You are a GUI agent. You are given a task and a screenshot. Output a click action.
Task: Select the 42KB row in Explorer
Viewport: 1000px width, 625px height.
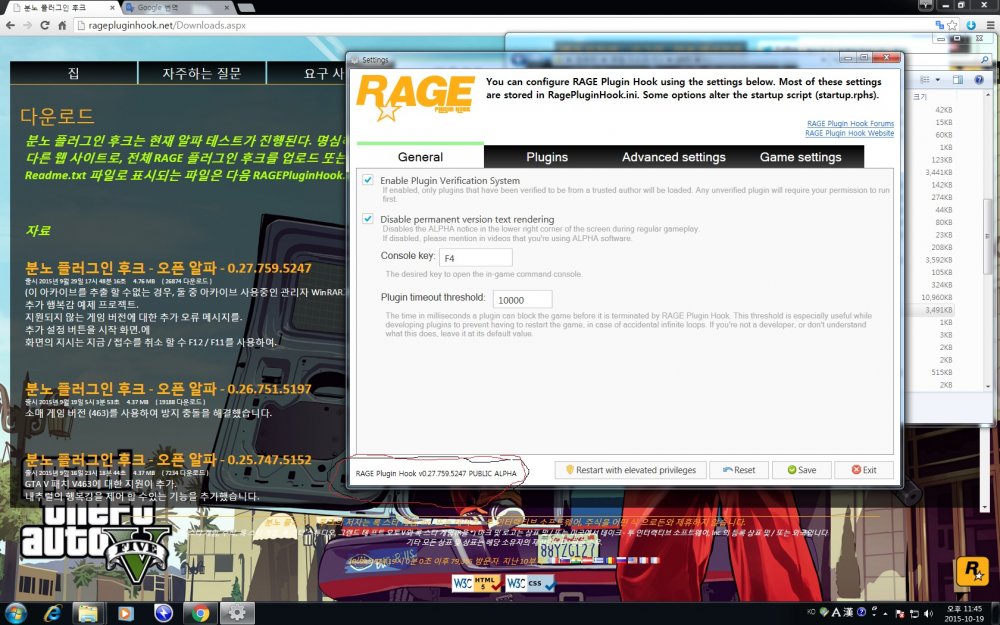(943, 110)
